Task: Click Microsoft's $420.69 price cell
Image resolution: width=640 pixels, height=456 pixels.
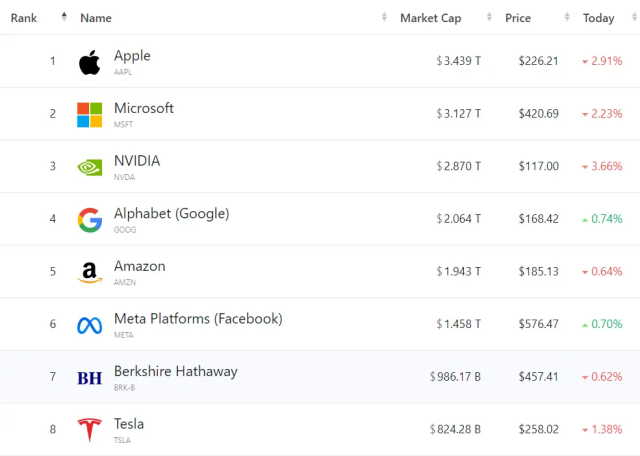Action: point(538,113)
